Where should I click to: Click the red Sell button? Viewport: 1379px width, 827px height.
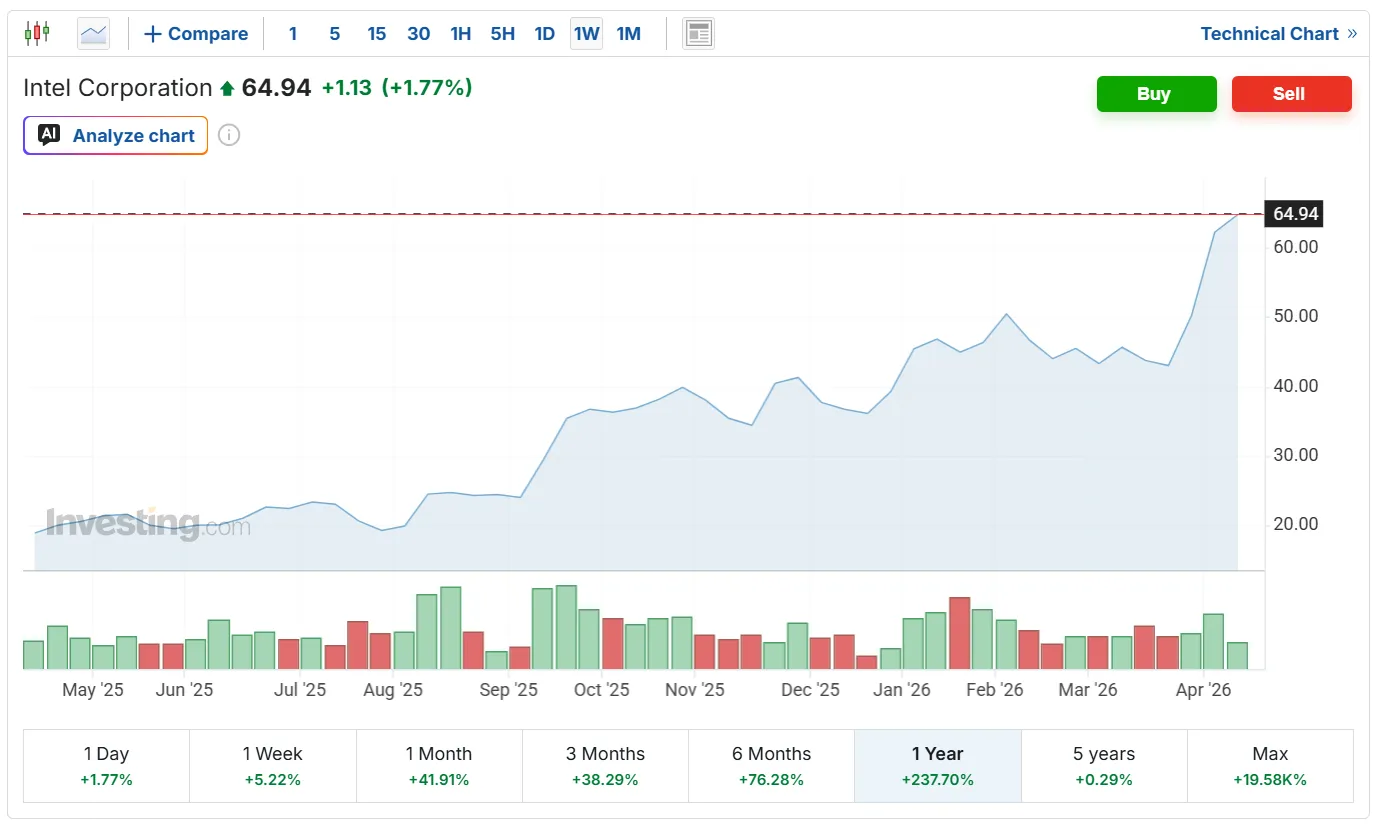click(x=1291, y=94)
